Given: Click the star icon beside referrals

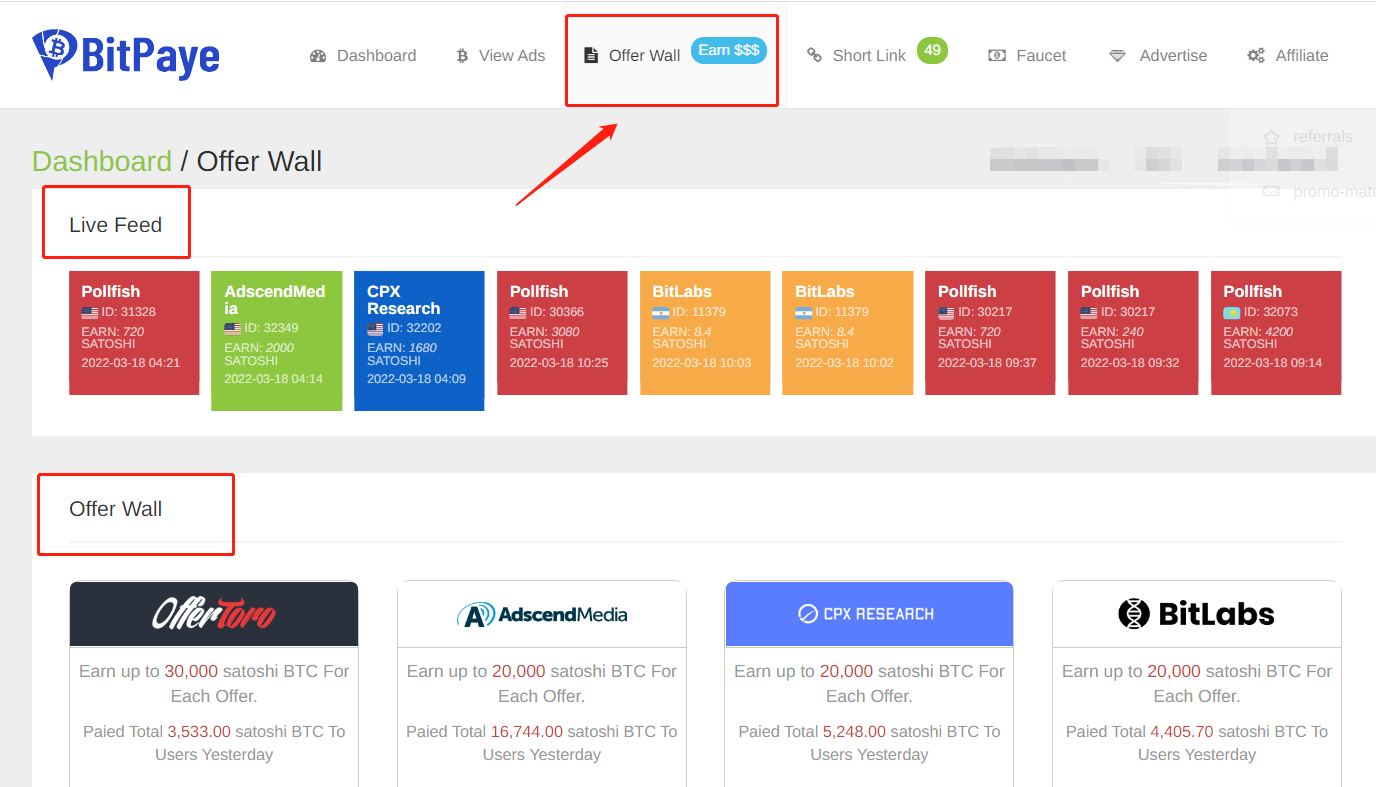Looking at the screenshot, I should pos(1271,137).
